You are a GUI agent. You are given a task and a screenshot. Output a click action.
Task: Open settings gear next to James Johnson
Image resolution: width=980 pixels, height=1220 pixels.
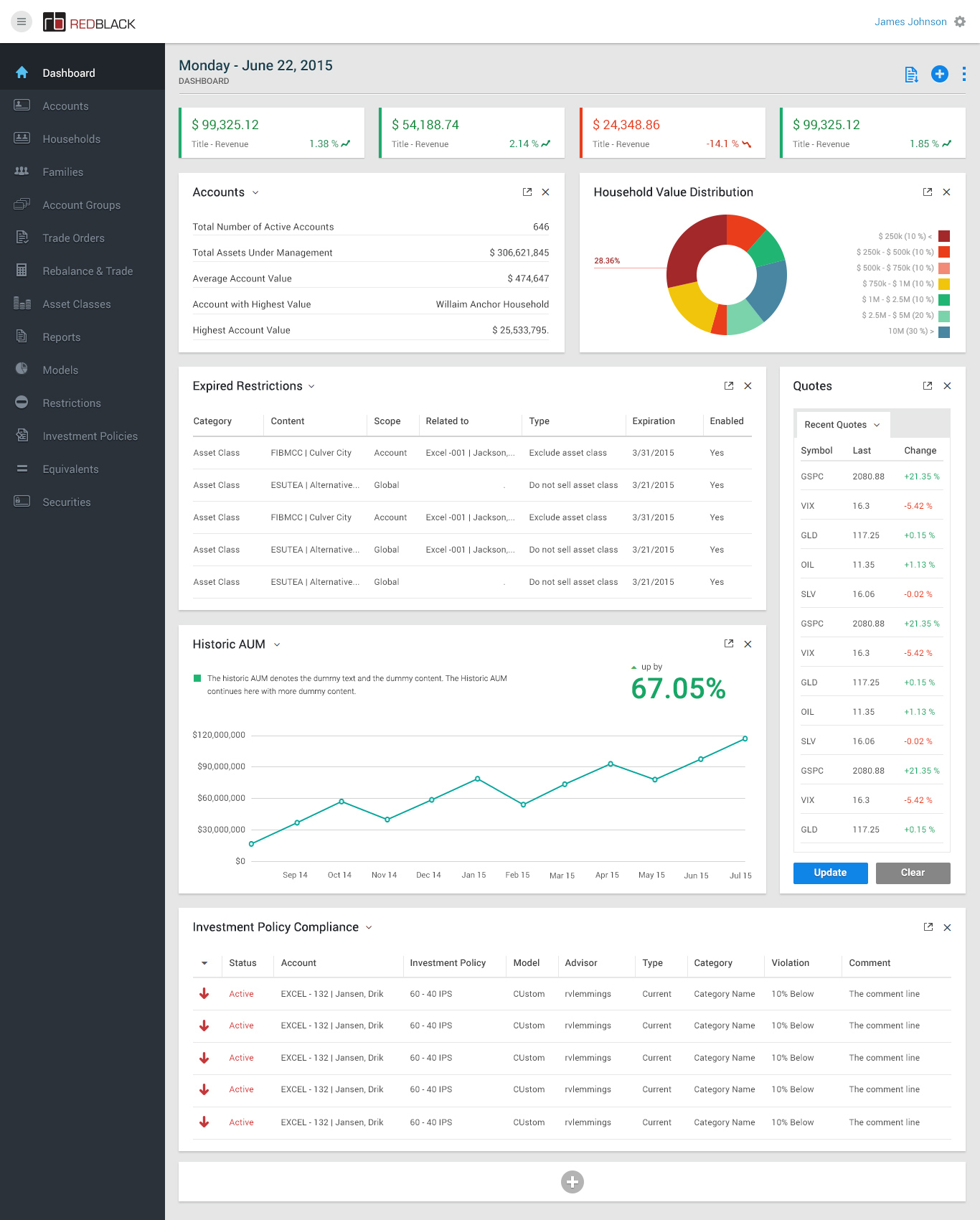tap(960, 22)
